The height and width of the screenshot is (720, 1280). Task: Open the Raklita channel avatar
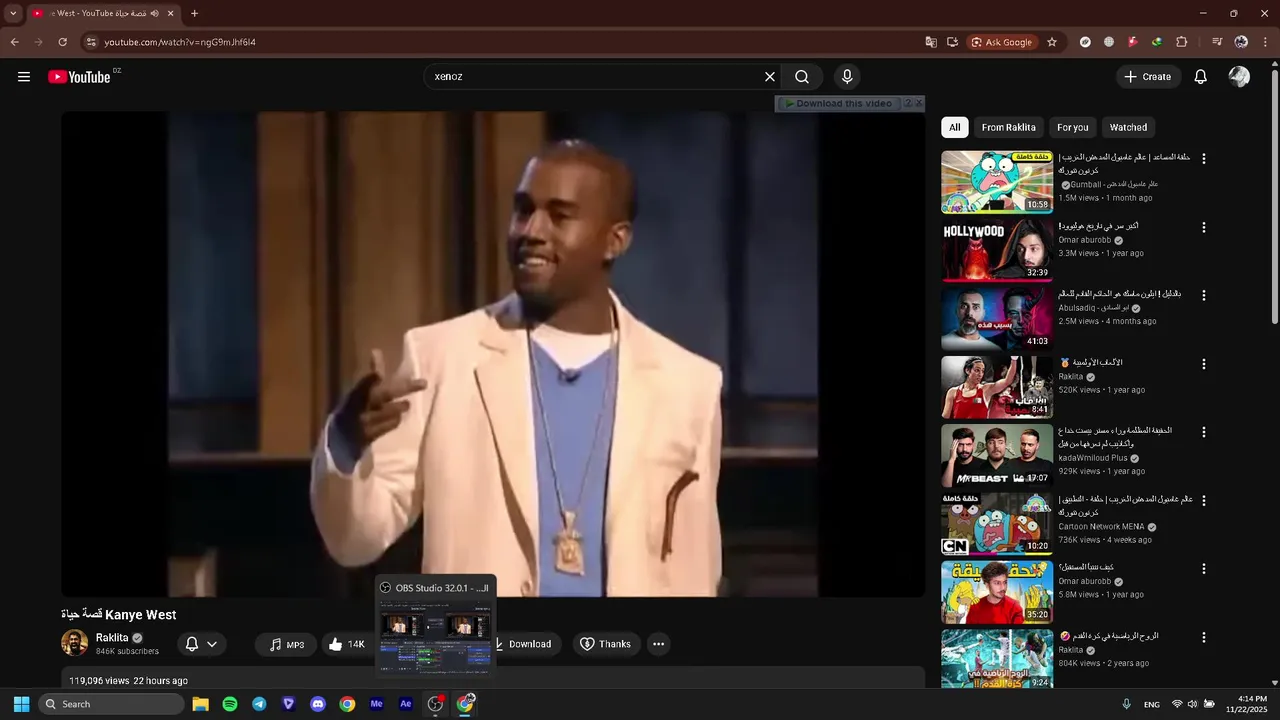point(74,643)
